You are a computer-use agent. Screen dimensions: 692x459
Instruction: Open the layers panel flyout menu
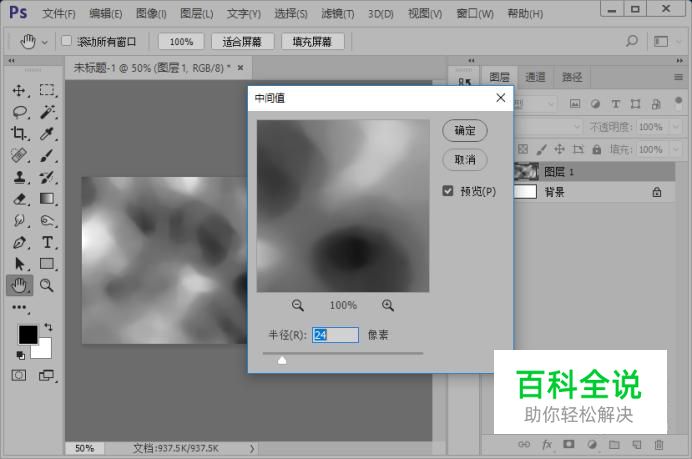click(x=678, y=77)
